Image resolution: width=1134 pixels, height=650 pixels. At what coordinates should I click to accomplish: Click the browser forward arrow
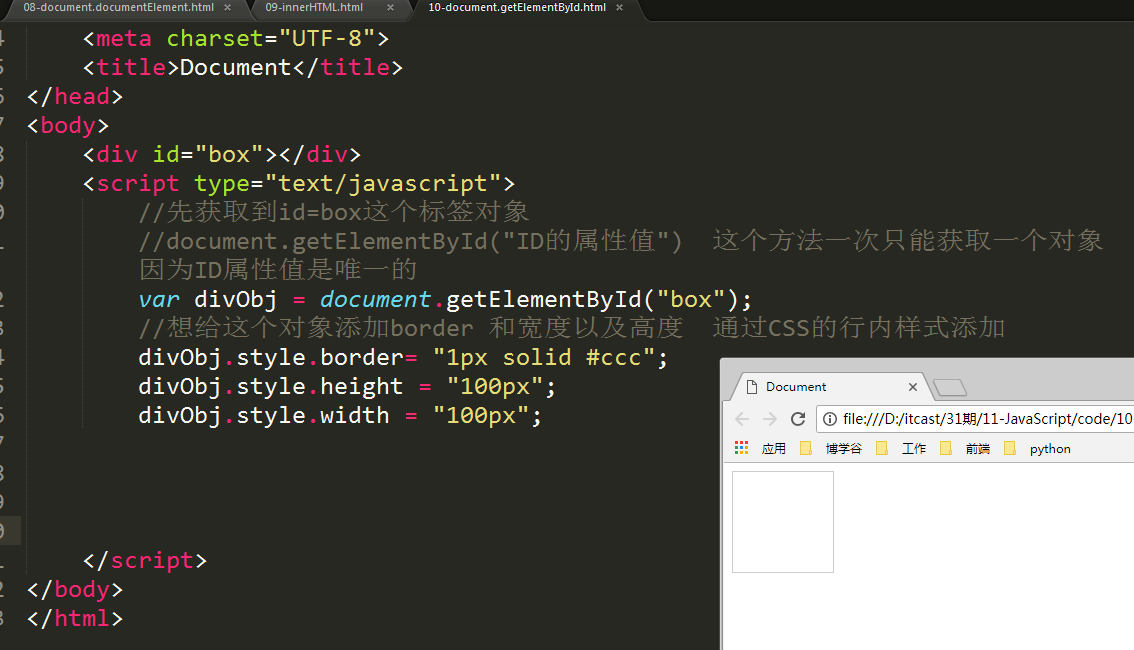[770, 419]
